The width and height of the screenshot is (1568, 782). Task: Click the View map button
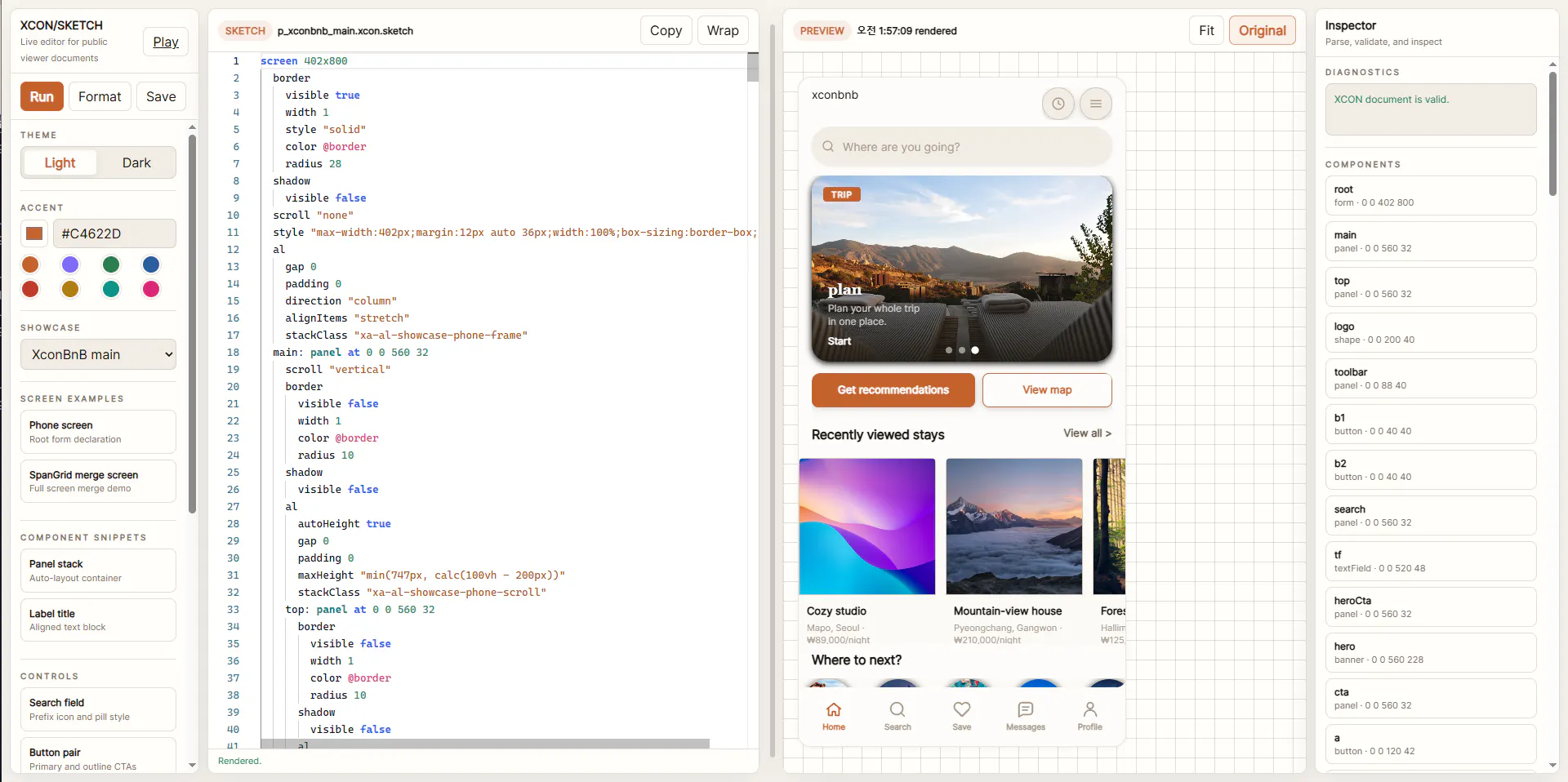click(x=1047, y=390)
